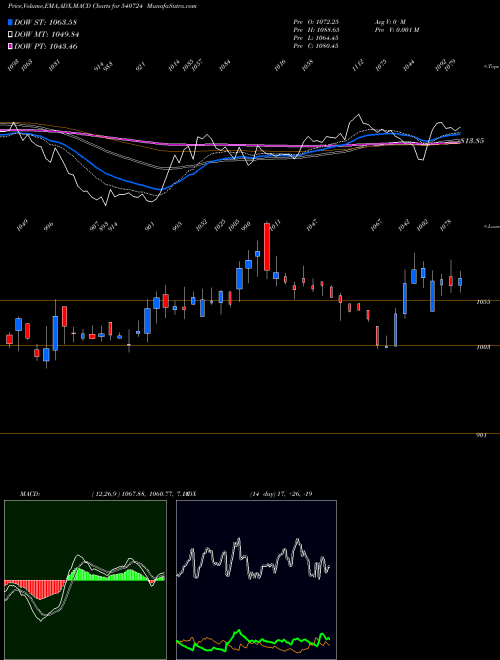Click the chart title text at top

click(x=102, y=6)
